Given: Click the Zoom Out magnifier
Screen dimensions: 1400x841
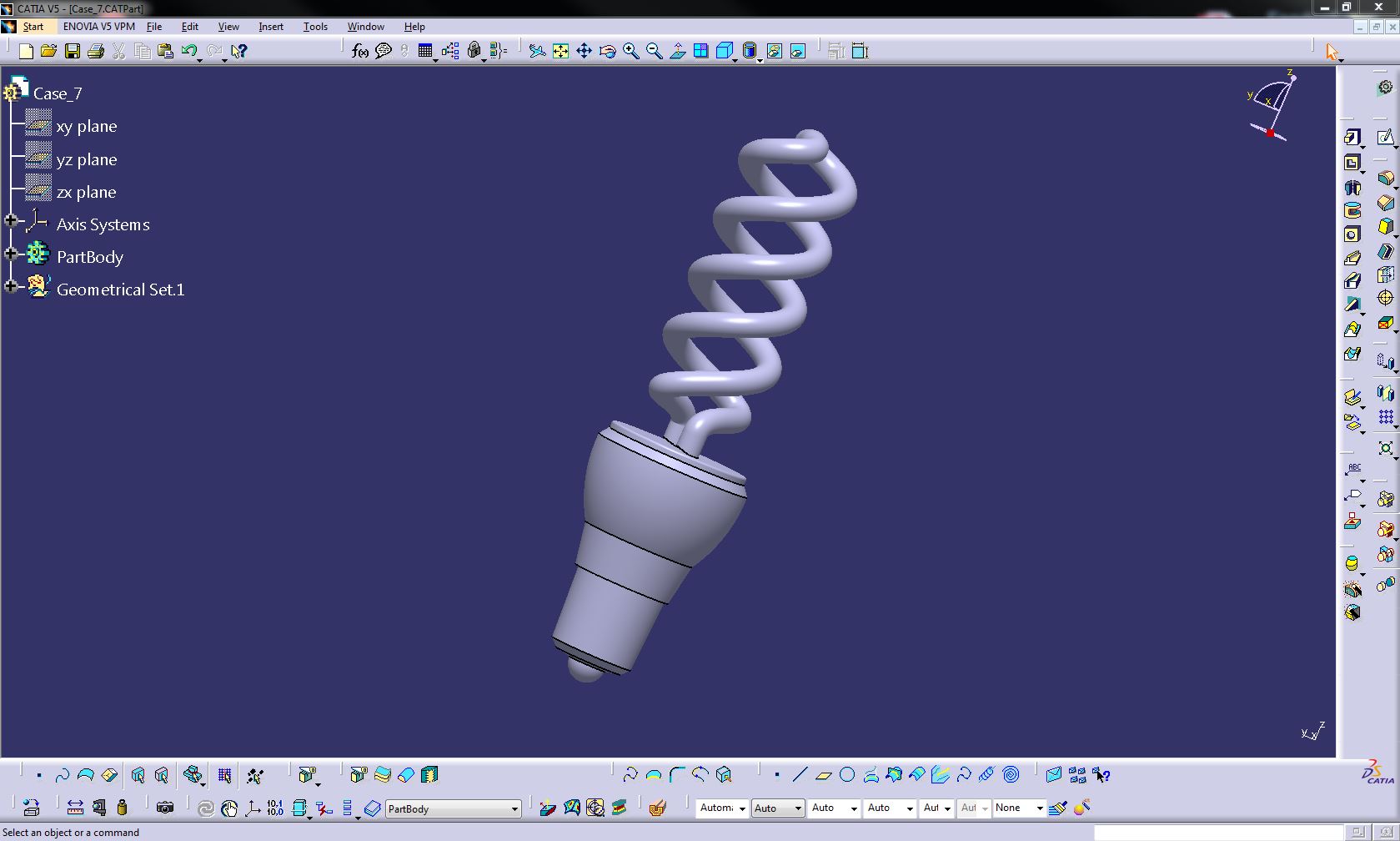Looking at the screenshot, I should click(654, 51).
